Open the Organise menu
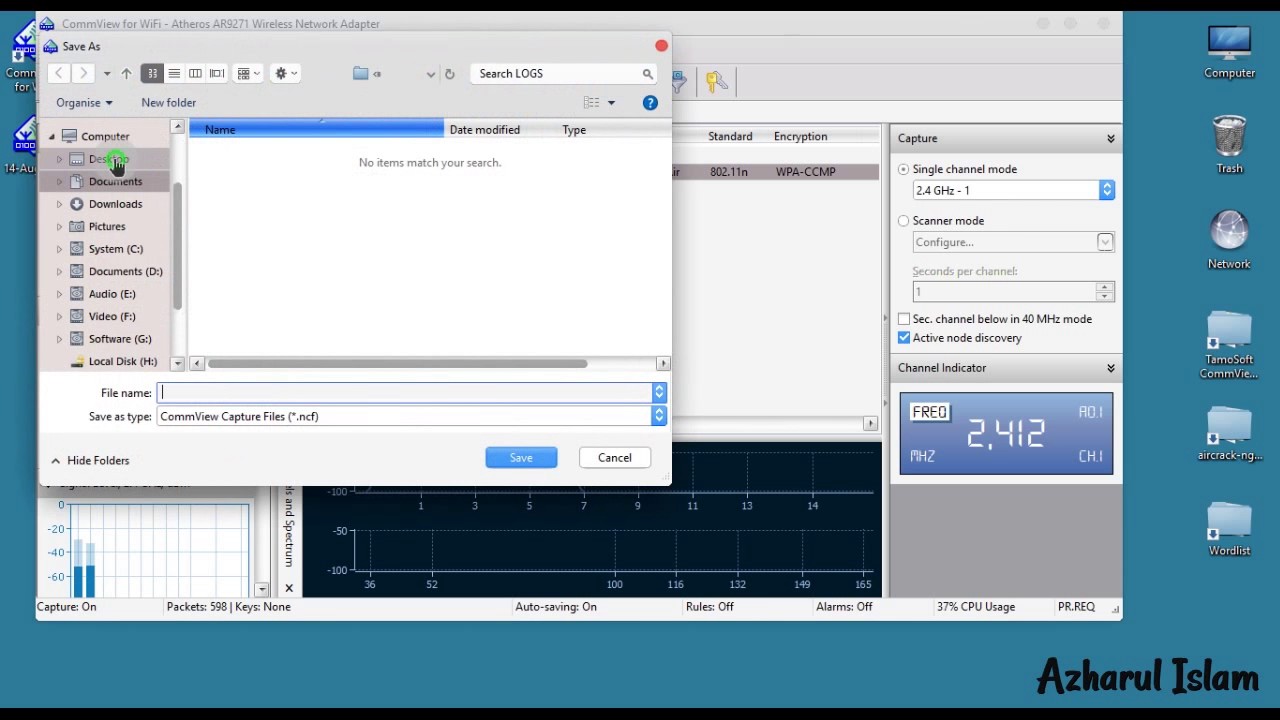 tap(84, 102)
